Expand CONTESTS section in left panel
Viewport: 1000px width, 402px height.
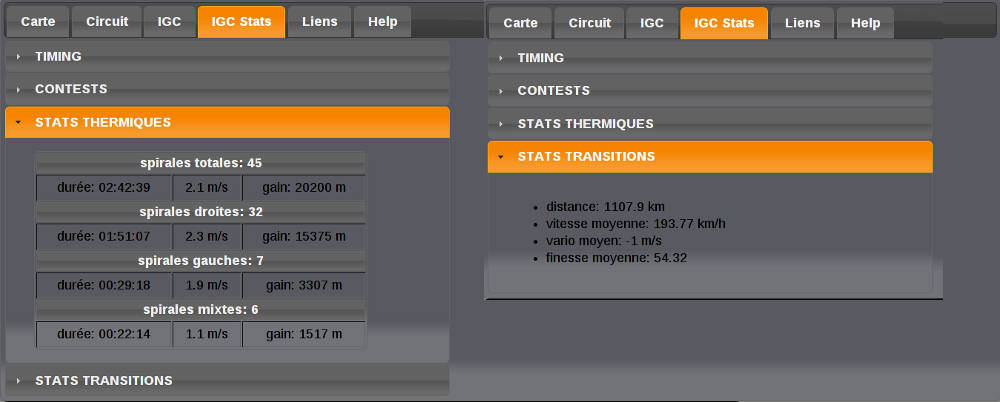point(71,89)
